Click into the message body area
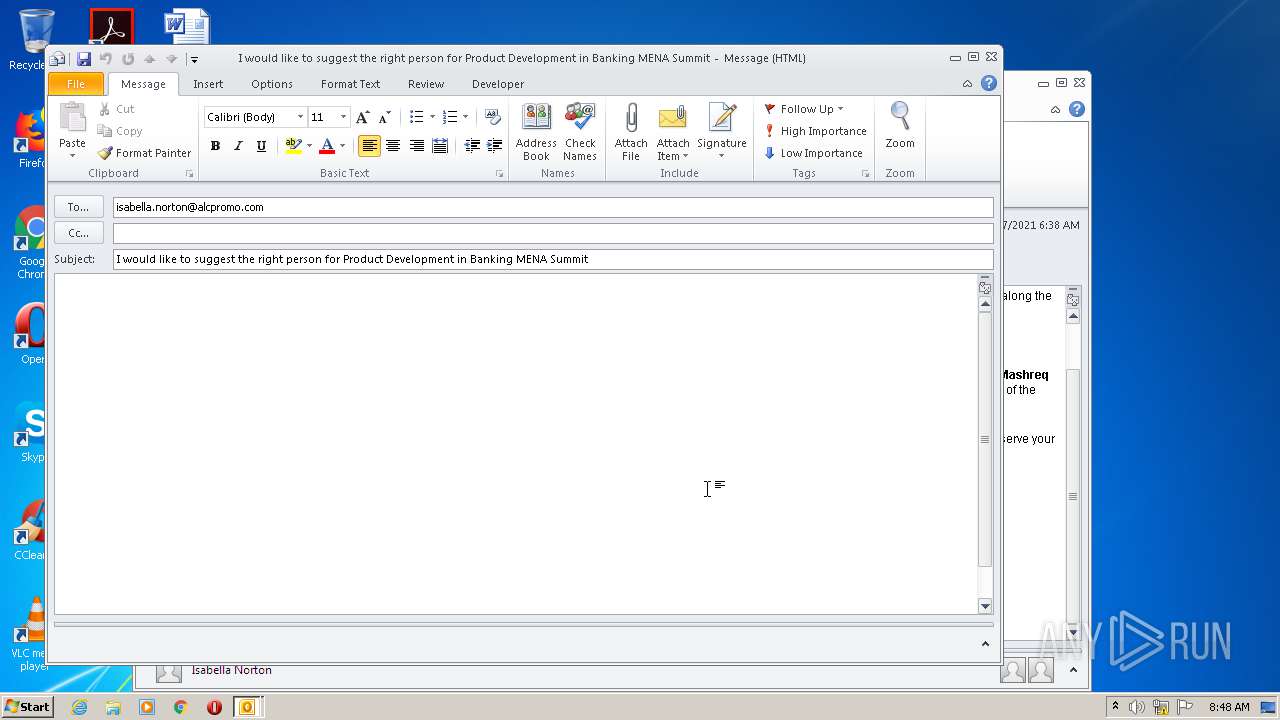 pyautogui.click(x=516, y=444)
